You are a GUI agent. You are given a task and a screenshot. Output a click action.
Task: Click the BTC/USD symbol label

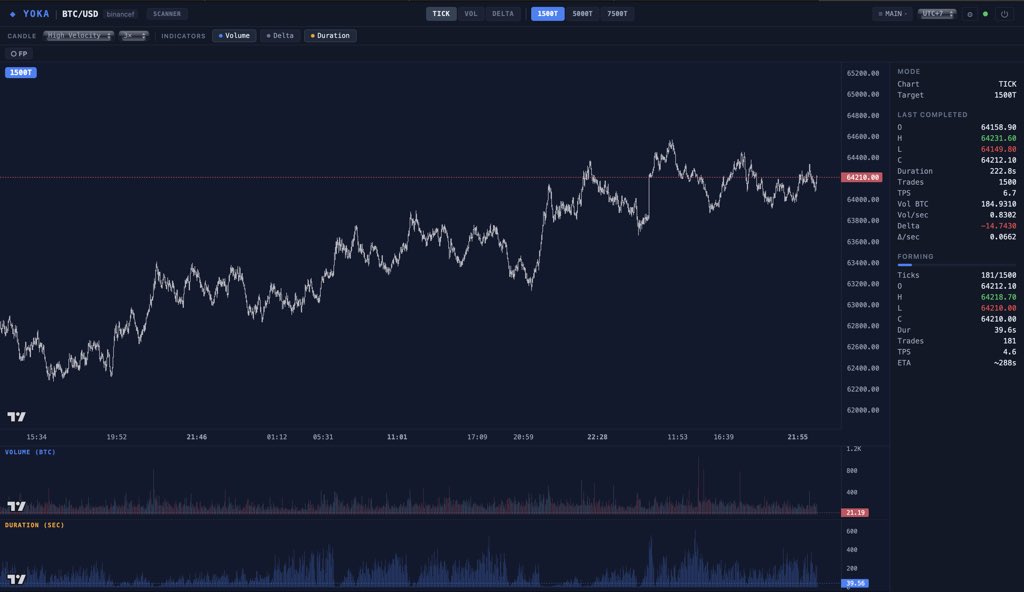(80, 14)
